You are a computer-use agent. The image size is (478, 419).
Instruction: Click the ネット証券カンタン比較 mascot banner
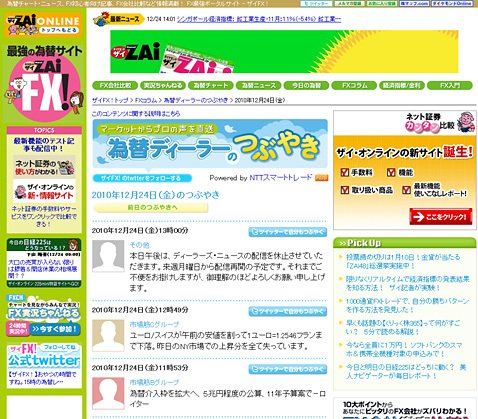[x=405, y=123]
